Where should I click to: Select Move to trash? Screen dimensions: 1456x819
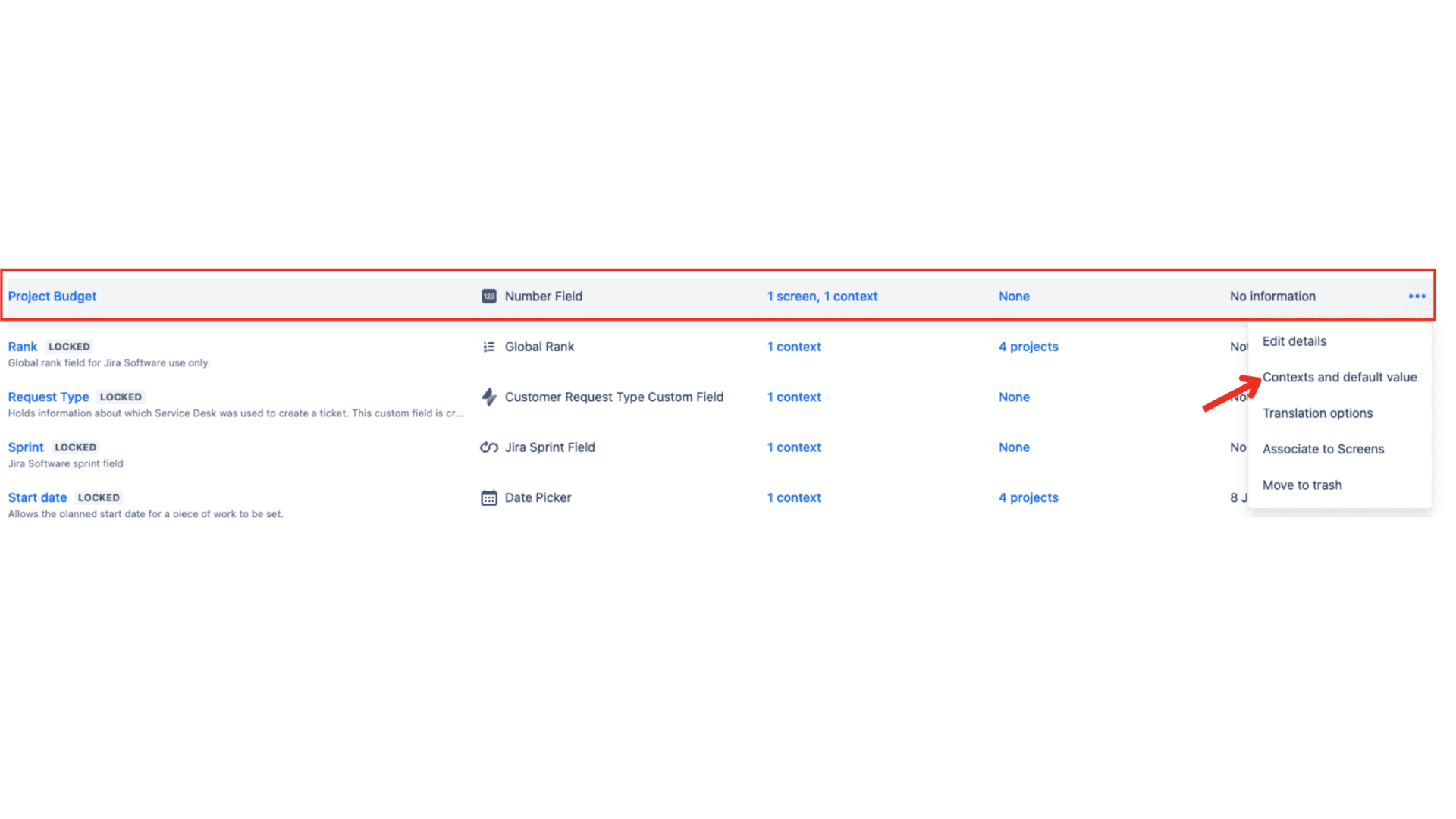coord(1302,485)
